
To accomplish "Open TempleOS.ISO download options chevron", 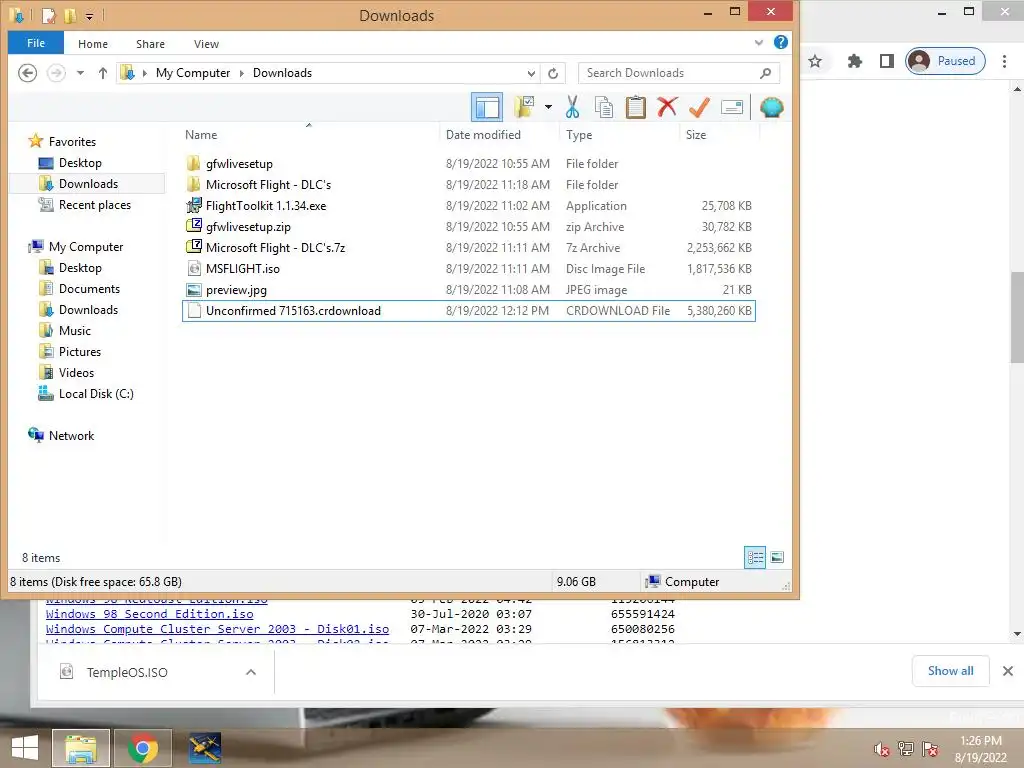I will 251,672.
